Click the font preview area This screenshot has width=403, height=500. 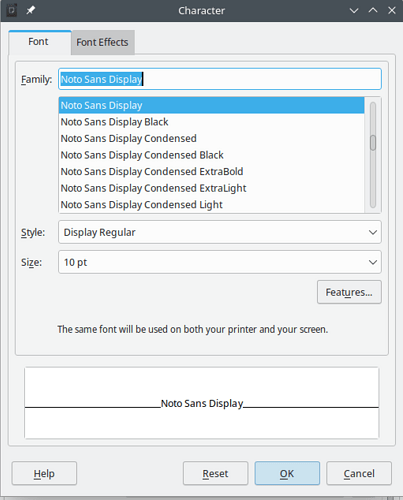coord(202,403)
